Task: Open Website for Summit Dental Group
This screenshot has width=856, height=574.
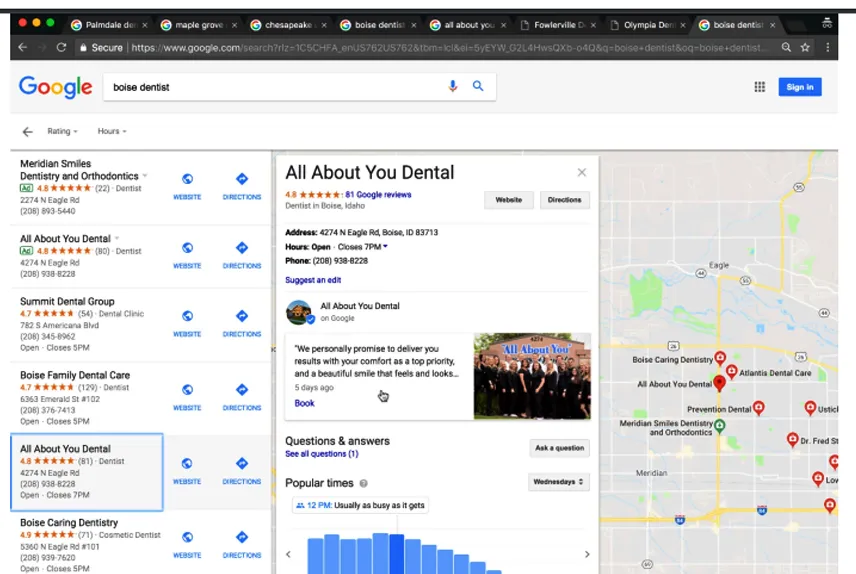Action: tap(187, 323)
